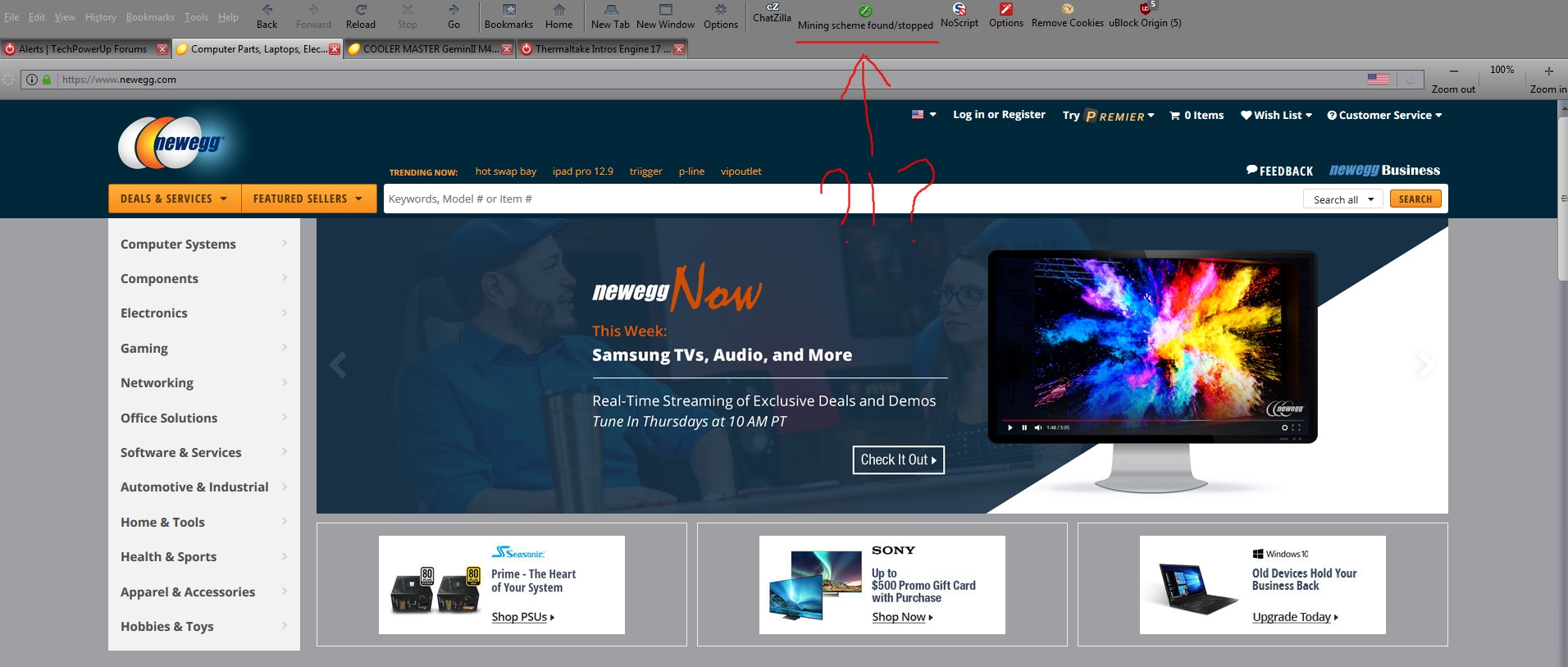Open the gear Options toolbar button
Viewport: 1568px width, 667px height.
pyautogui.click(x=721, y=16)
